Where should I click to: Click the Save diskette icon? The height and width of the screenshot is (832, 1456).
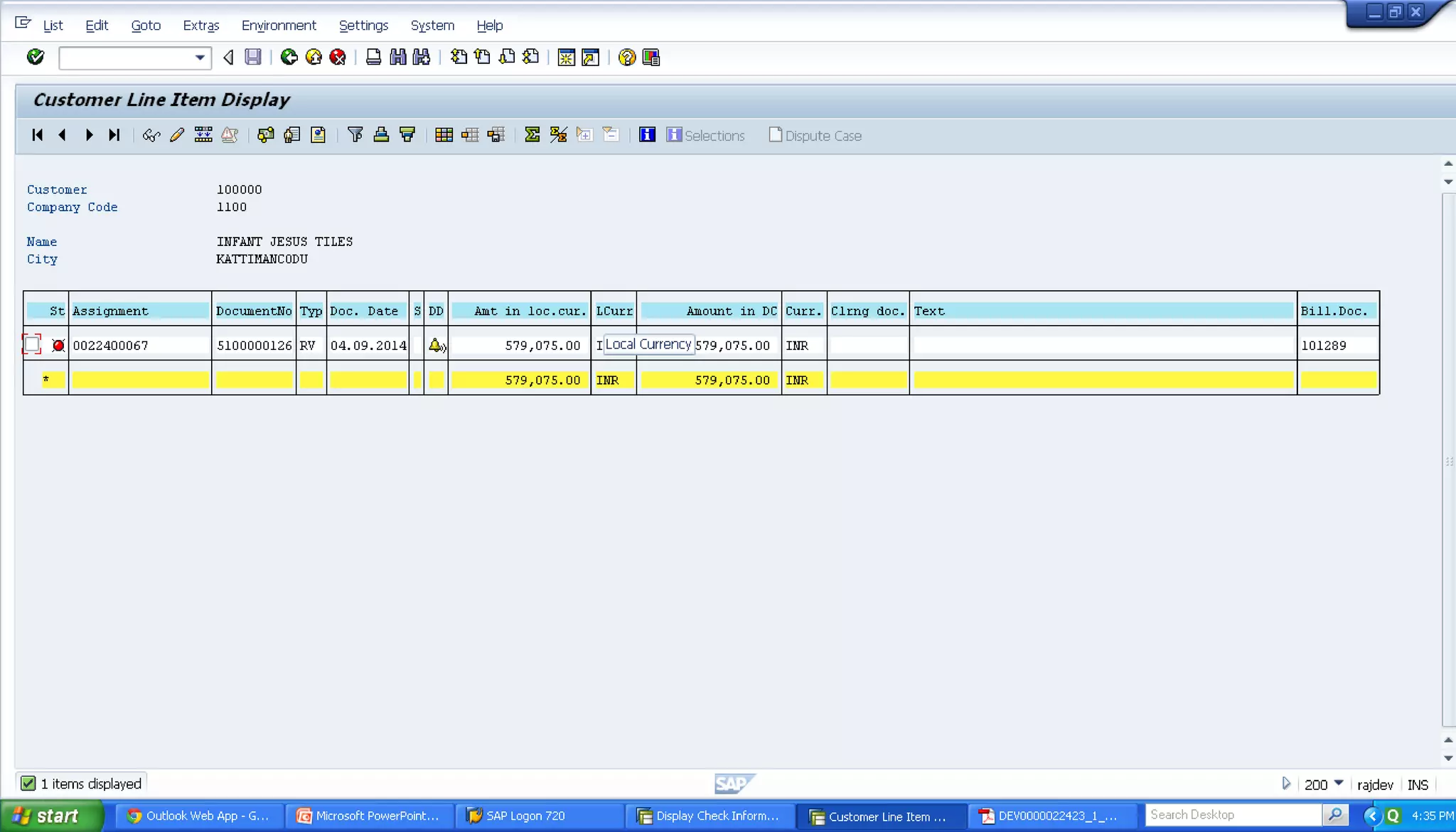[x=253, y=57]
